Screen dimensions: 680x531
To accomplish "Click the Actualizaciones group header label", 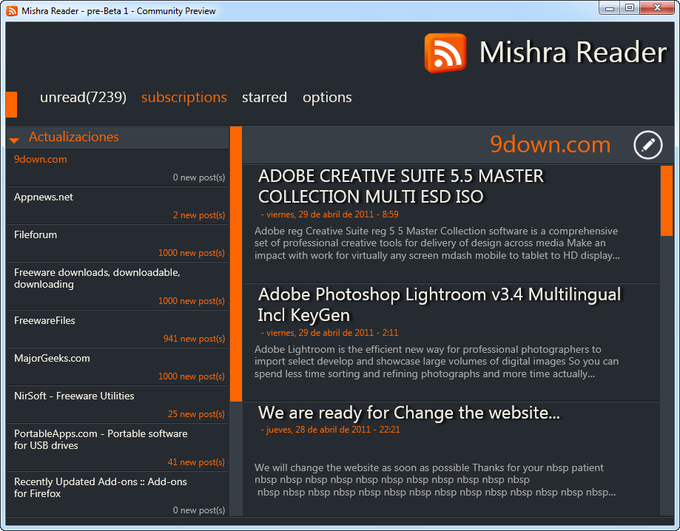I will click(x=74, y=137).
